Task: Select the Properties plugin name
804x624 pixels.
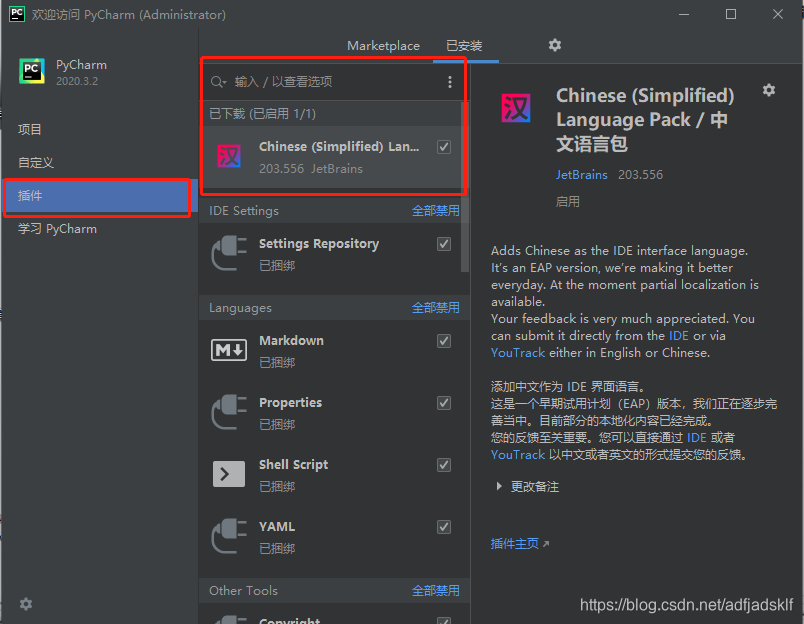Action: click(x=290, y=402)
